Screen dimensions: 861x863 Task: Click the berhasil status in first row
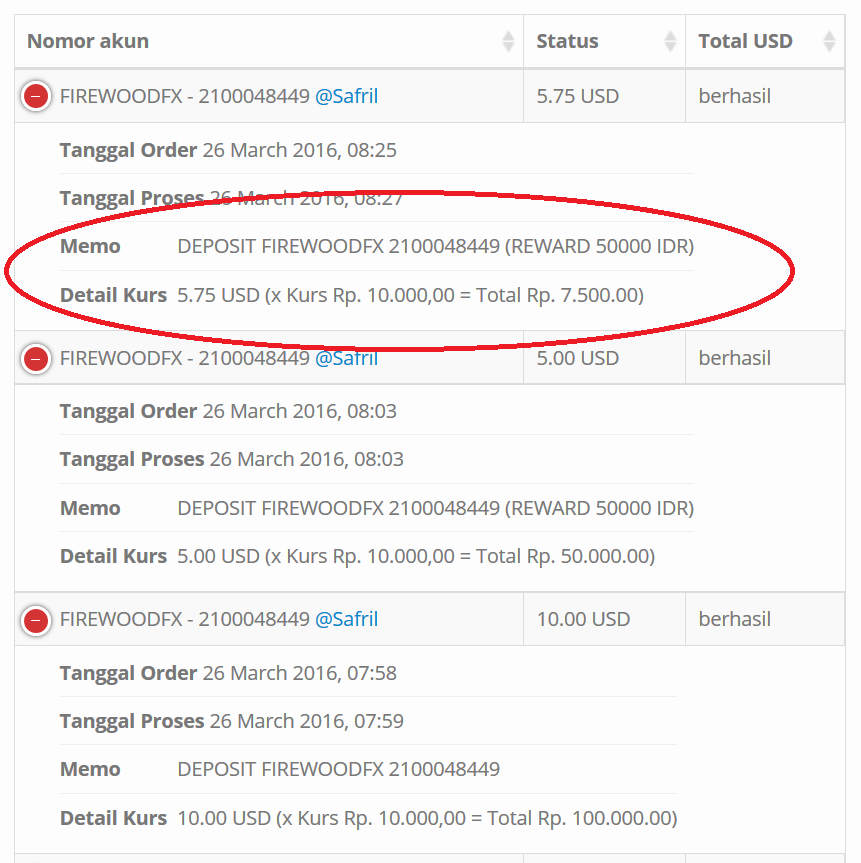734,96
